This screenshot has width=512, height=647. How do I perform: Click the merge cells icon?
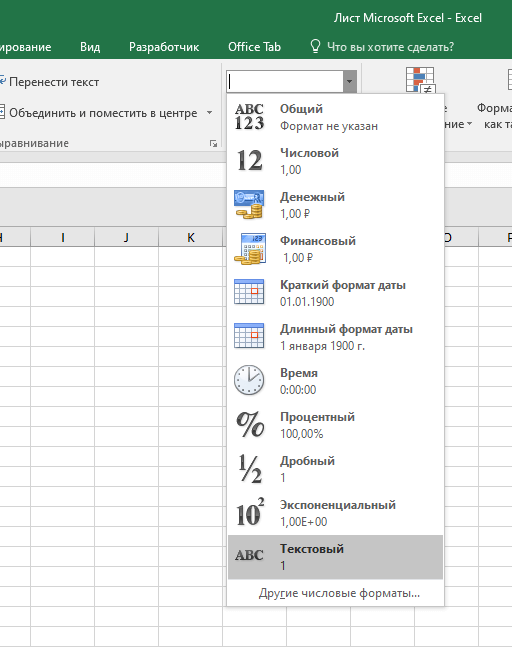pos(2,113)
